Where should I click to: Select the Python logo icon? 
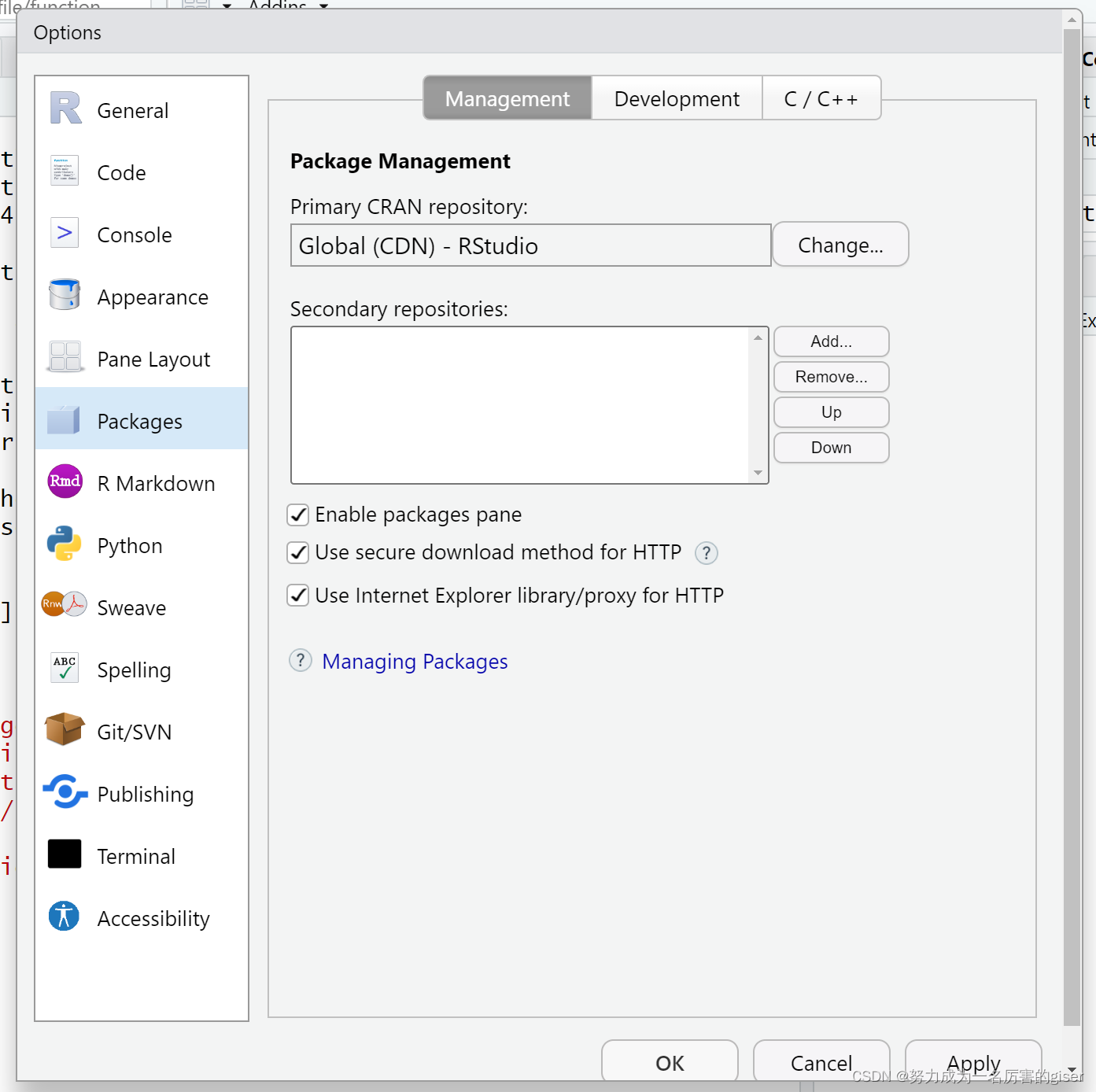pyautogui.click(x=65, y=544)
